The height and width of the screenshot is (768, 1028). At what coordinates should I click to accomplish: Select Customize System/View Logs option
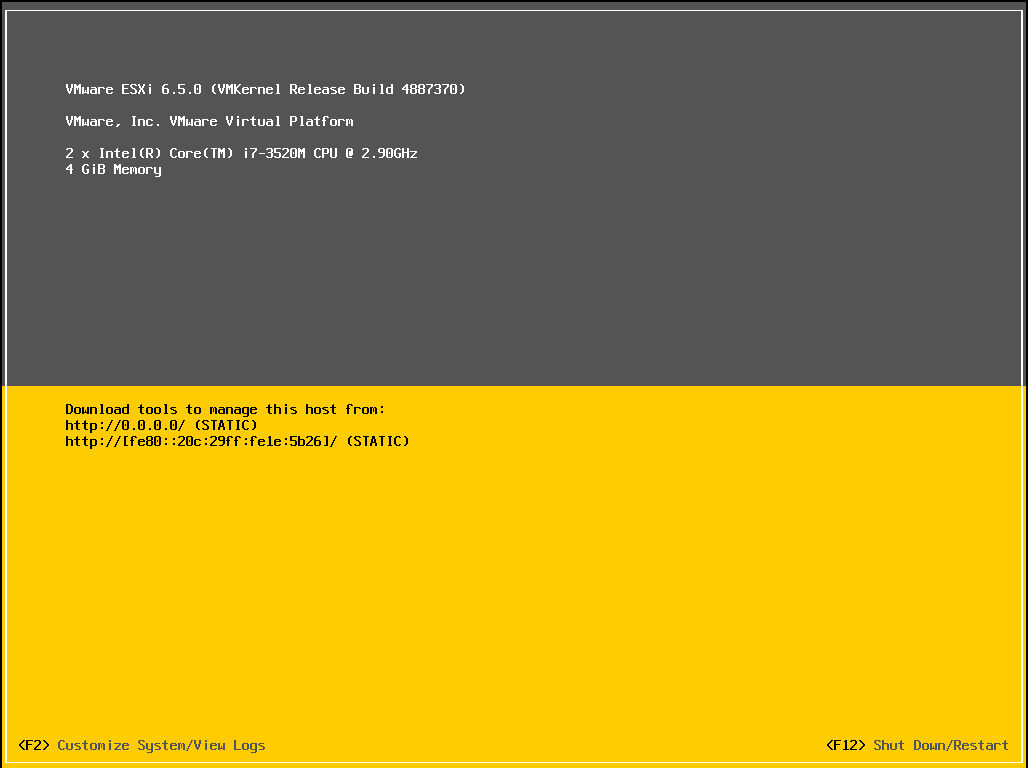click(x=161, y=745)
